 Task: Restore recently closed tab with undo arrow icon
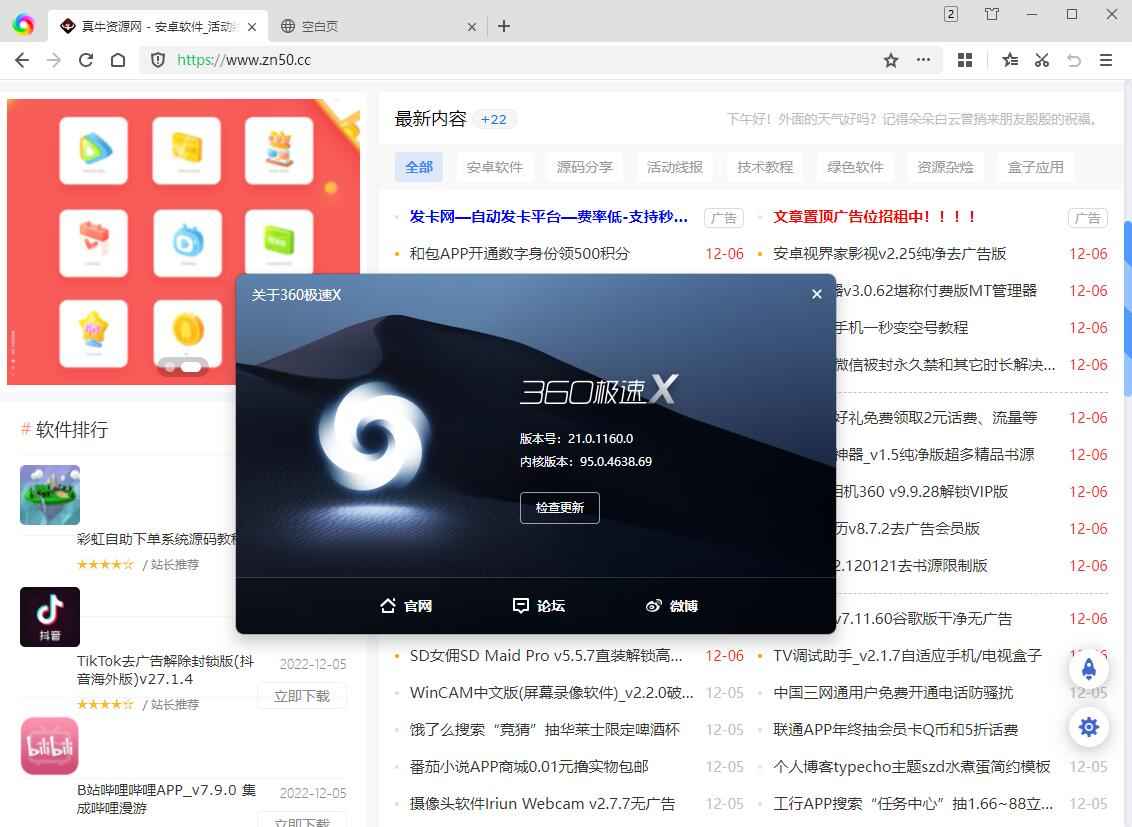pos(1073,60)
